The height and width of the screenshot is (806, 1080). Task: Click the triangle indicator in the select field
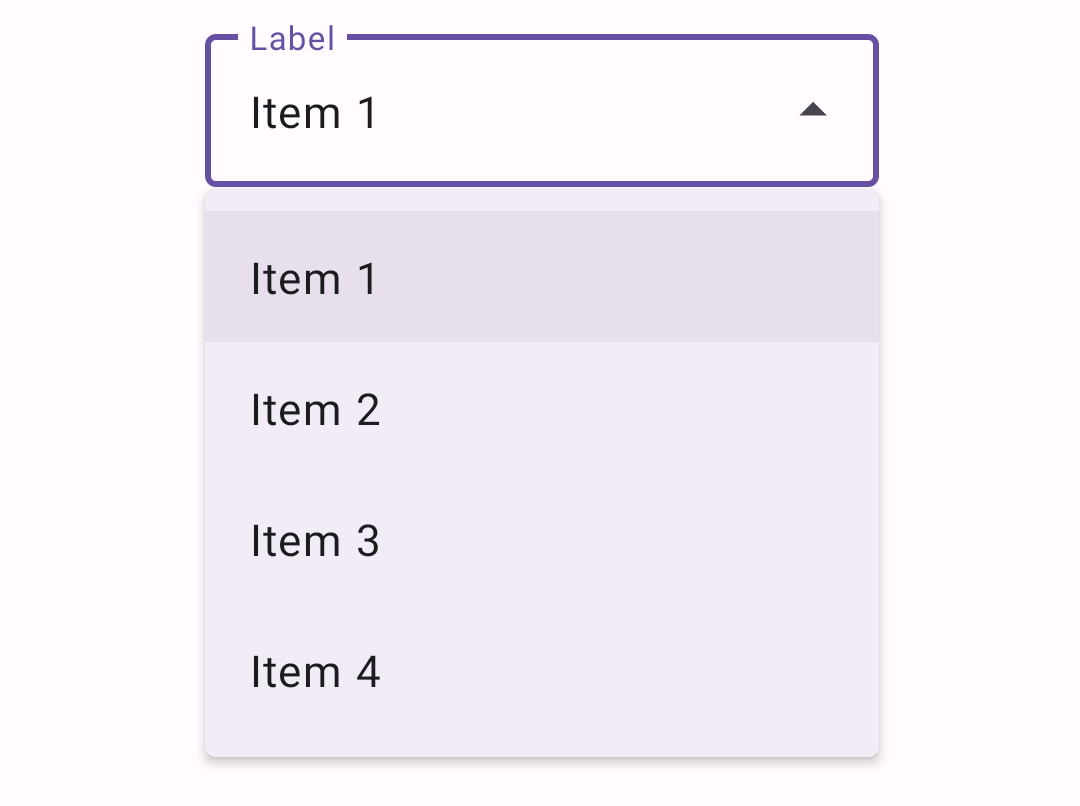815,110
